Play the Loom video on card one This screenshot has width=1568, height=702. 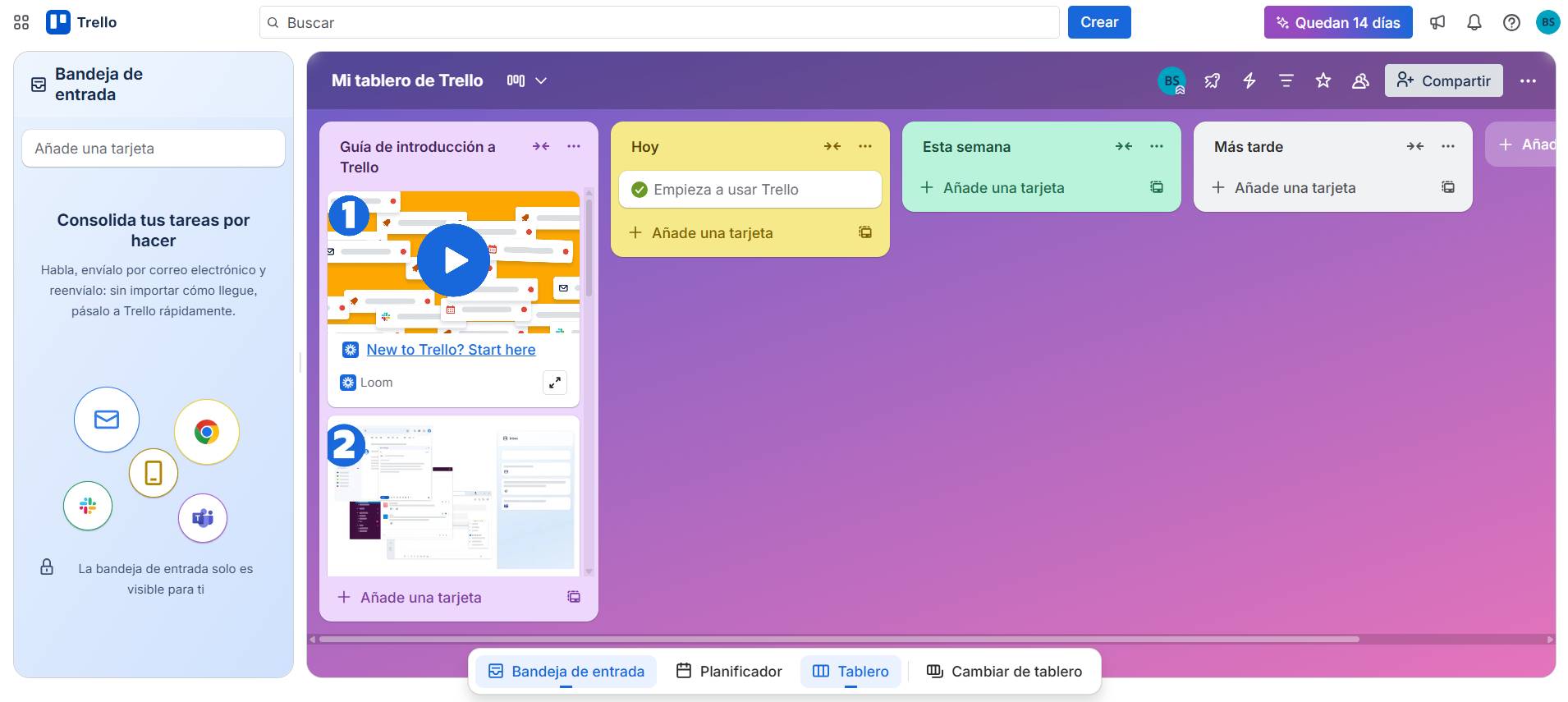tap(454, 260)
